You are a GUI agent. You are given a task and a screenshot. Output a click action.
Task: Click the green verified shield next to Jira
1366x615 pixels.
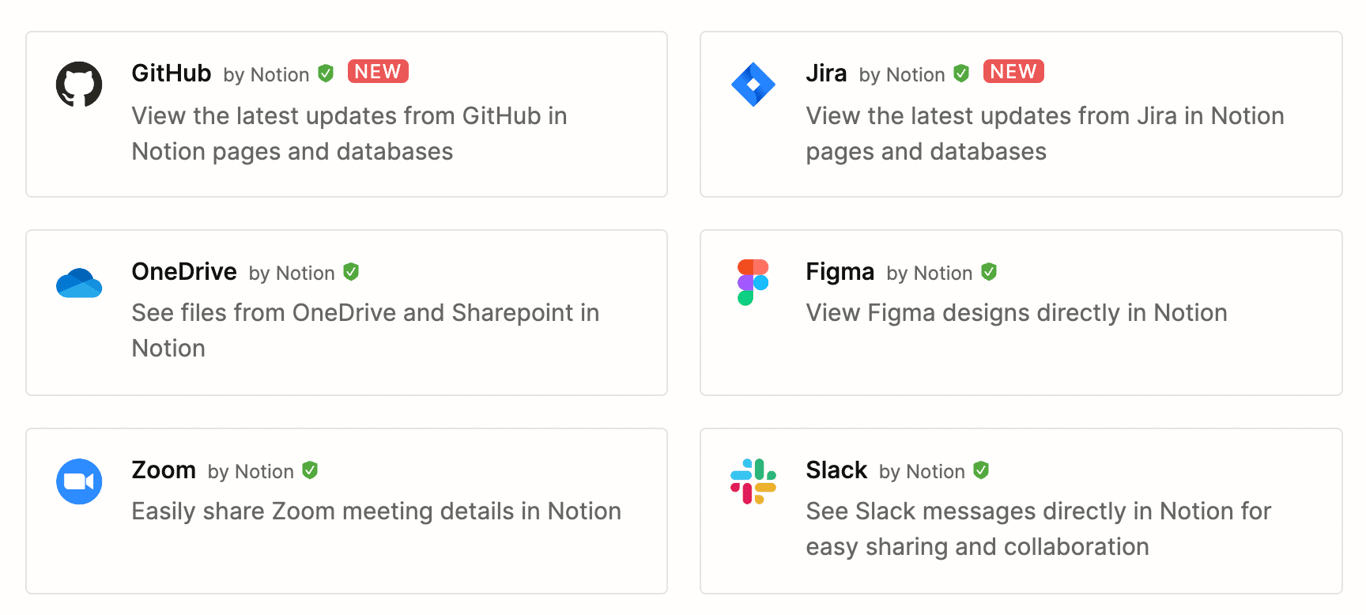(x=961, y=73)
